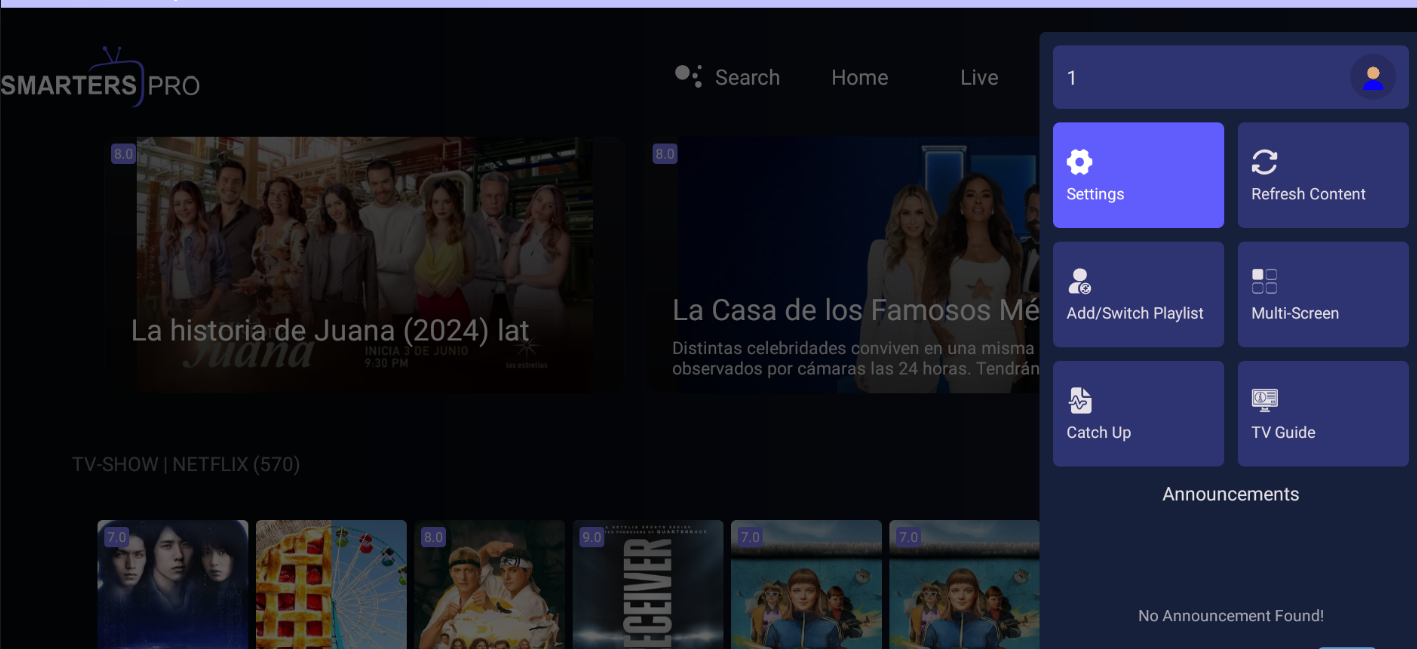Open the TV Guide monitor icon
This screenshot has height=649, width=1417.
coord(1264,400)
